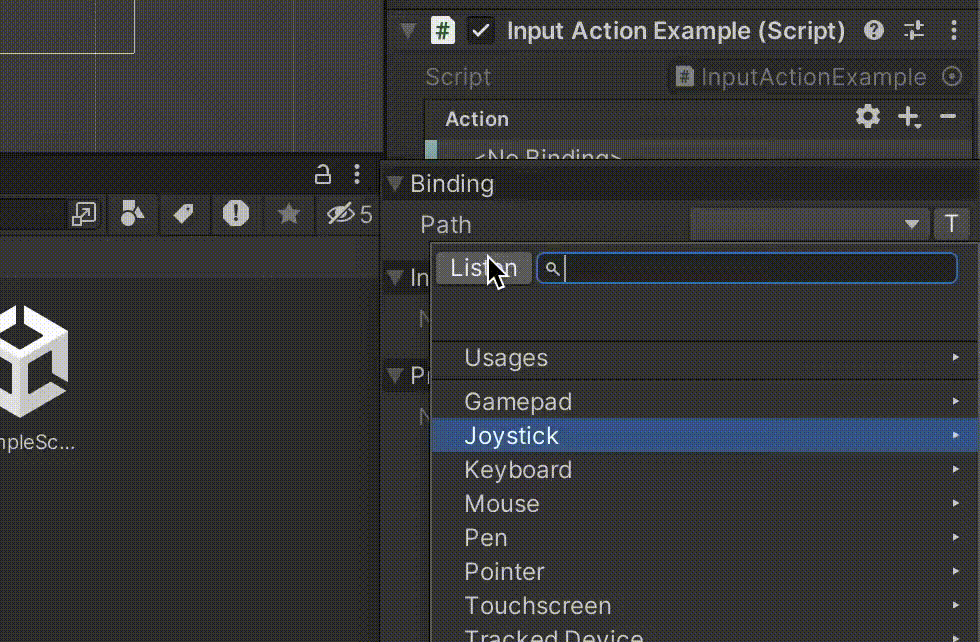Click the star favorites icon in Project panel

point(288,213)
